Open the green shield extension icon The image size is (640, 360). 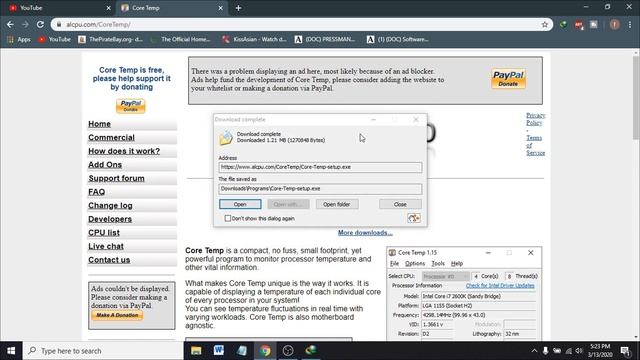coord(563,24)
